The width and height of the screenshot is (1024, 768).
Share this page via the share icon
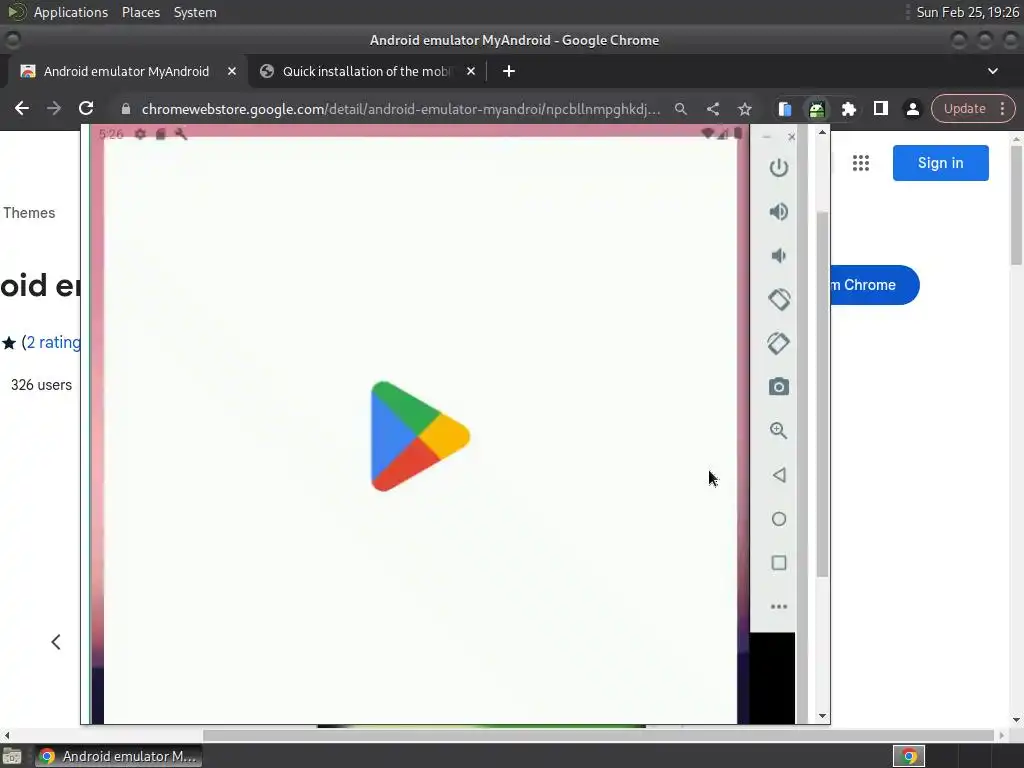point(712,109)
